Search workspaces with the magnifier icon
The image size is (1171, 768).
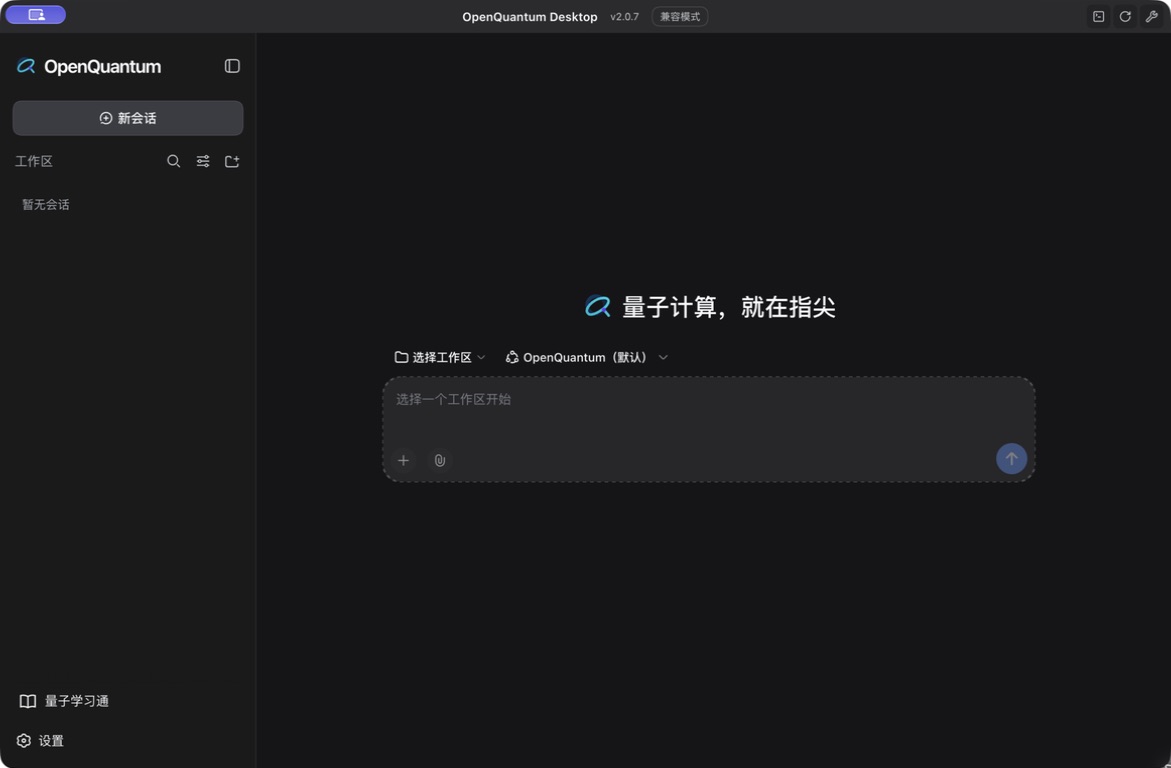pyautogui.click(x=173, y=161)
